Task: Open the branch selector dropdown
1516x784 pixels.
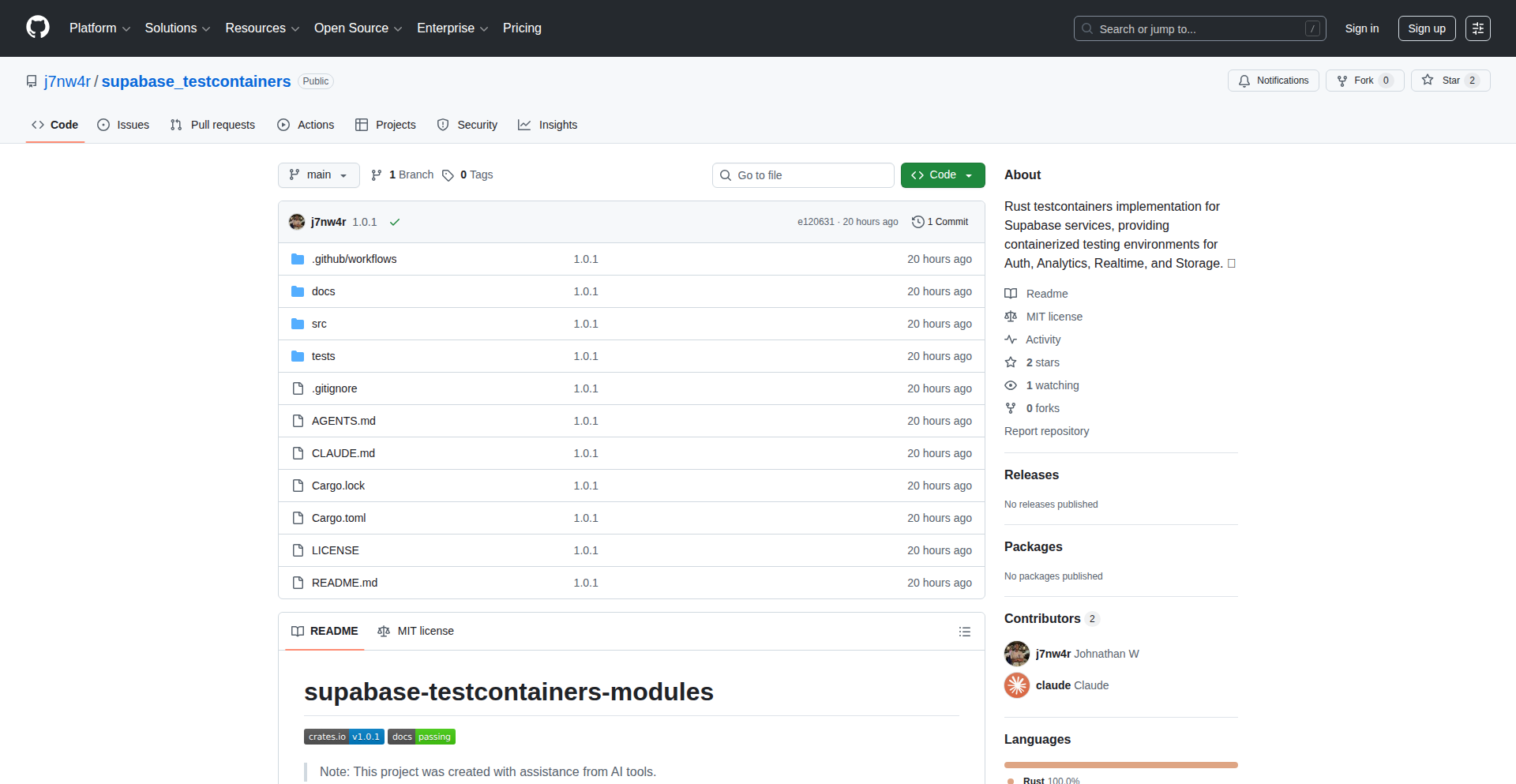Action: (x=318, y=174)
